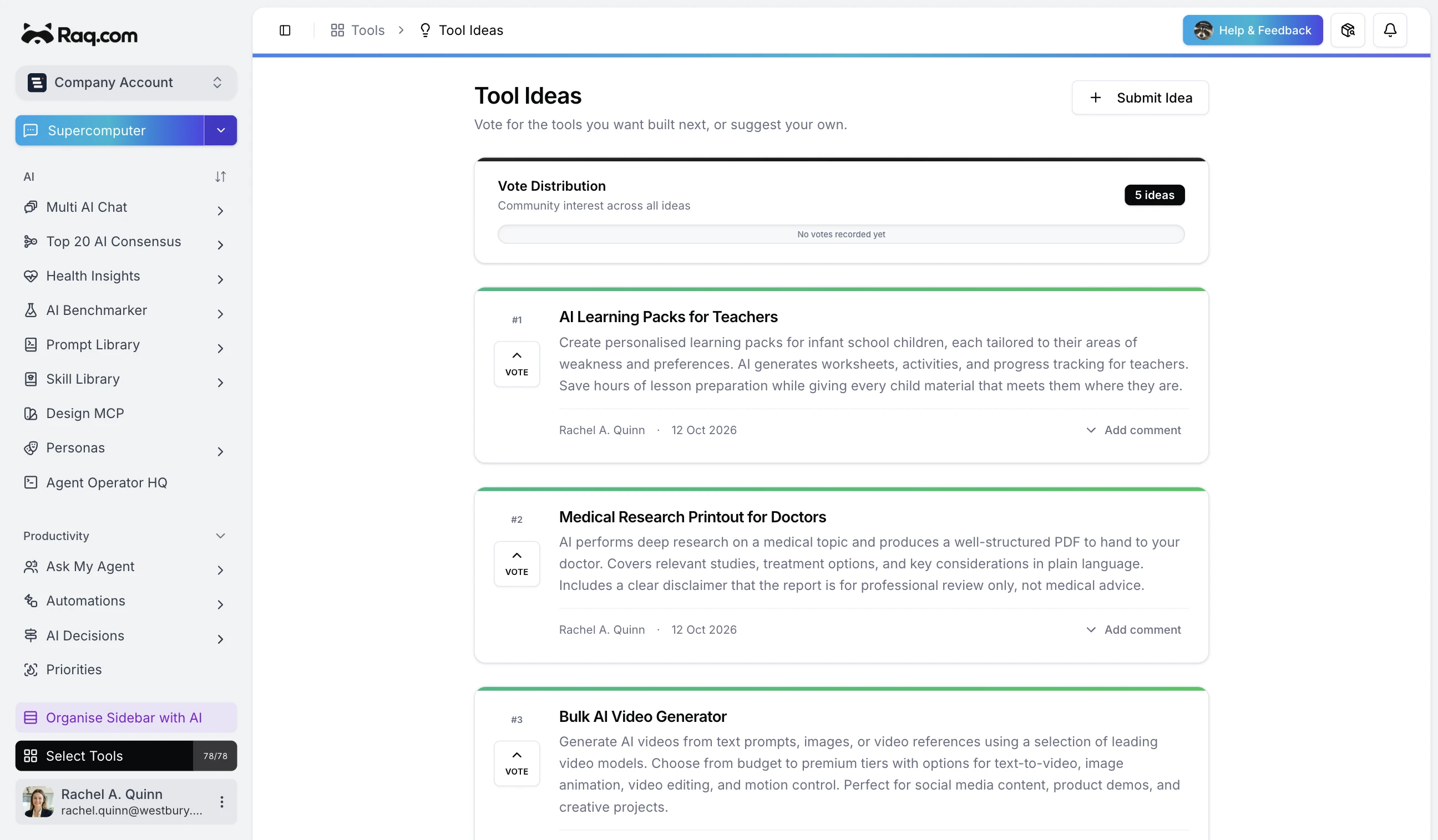Select Tool Ideas breadcrumb
The width and height of the screenshot is (1438, 840).
pos(461,30)
